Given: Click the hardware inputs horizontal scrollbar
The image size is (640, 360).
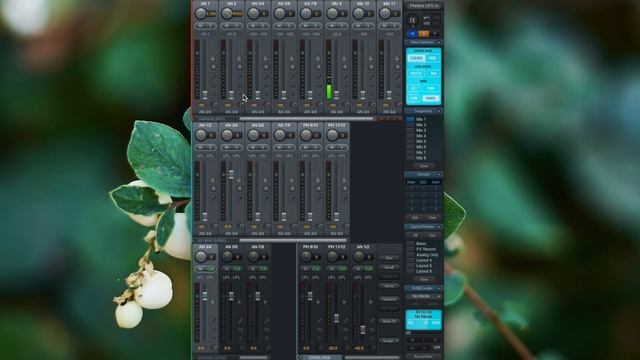Looking at the screenshot, I should (x=306, y=119).
